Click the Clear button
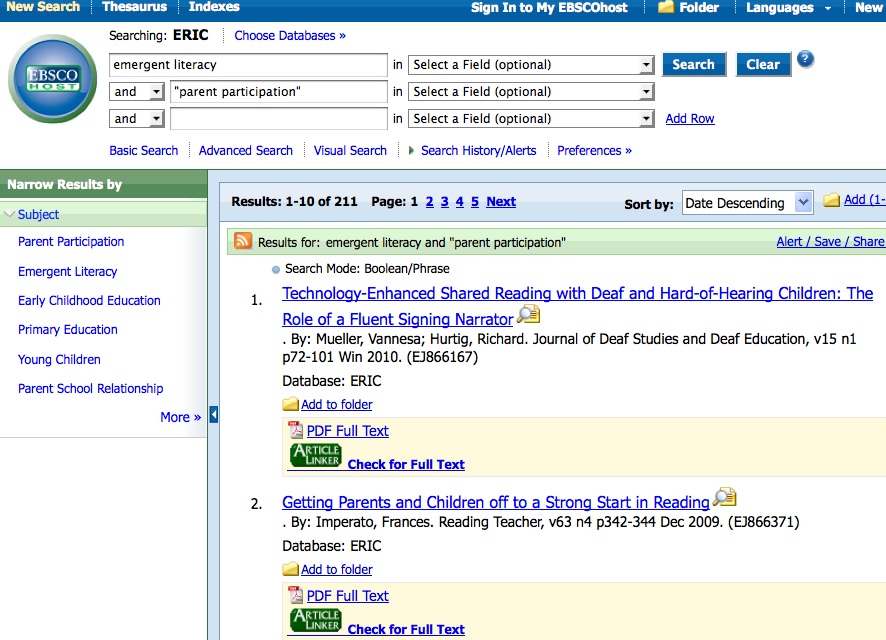This screenshot has width=886, height=640. point(763,64)
